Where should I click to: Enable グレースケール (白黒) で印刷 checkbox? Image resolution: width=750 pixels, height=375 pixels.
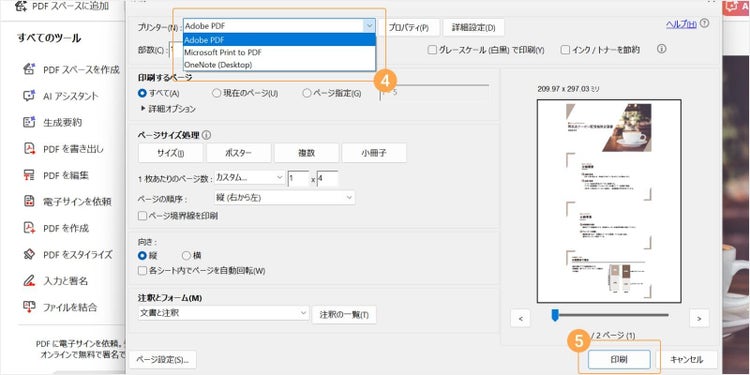(432, 50)
